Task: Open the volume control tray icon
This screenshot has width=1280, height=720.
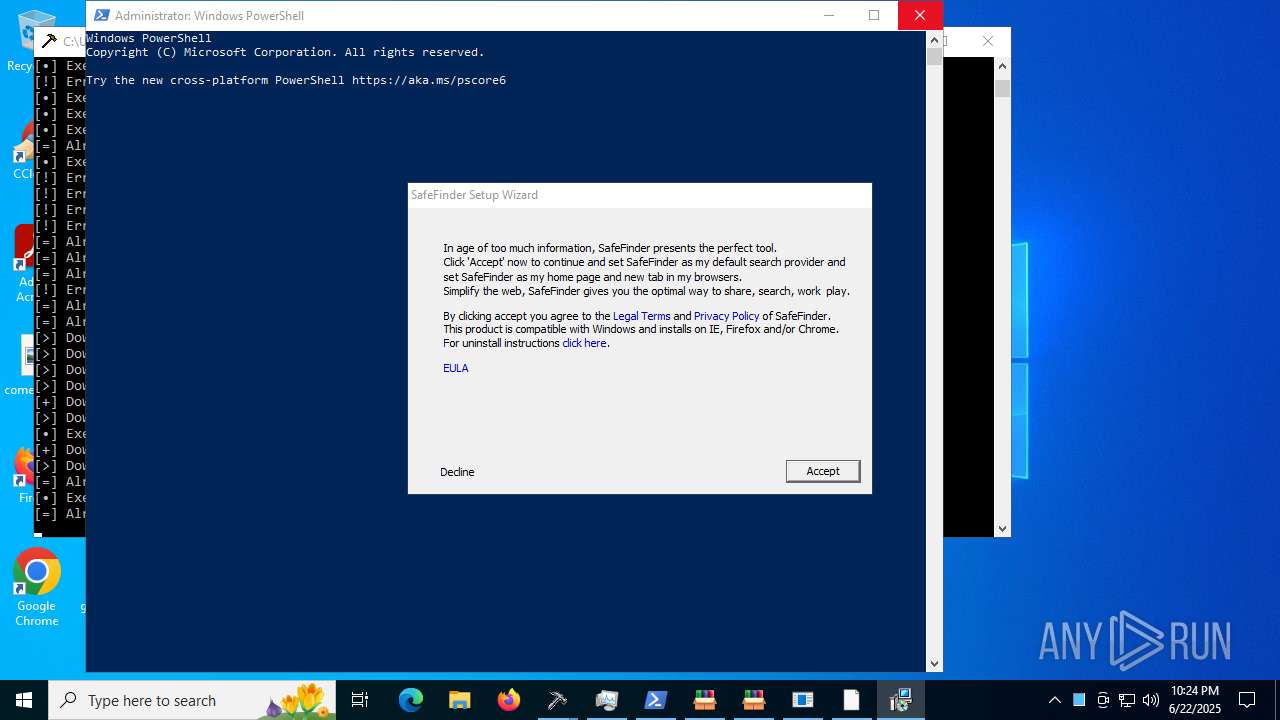Action: 1151,700
